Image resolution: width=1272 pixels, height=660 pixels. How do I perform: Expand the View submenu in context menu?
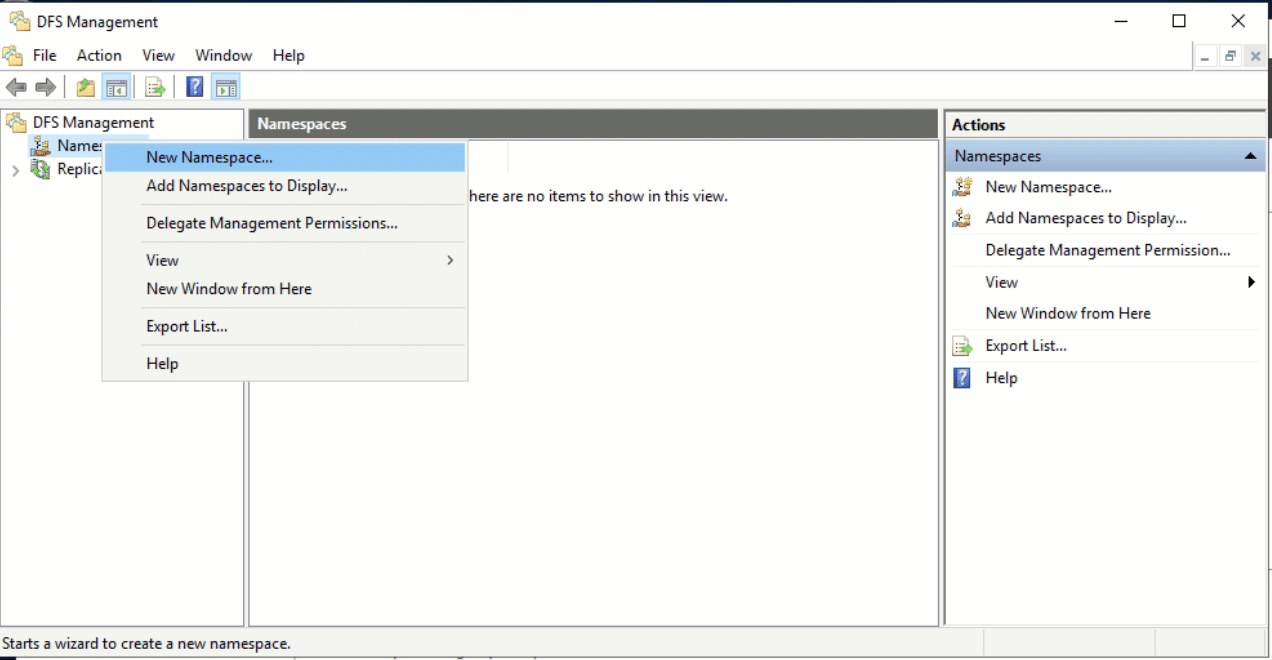(450, 260)
